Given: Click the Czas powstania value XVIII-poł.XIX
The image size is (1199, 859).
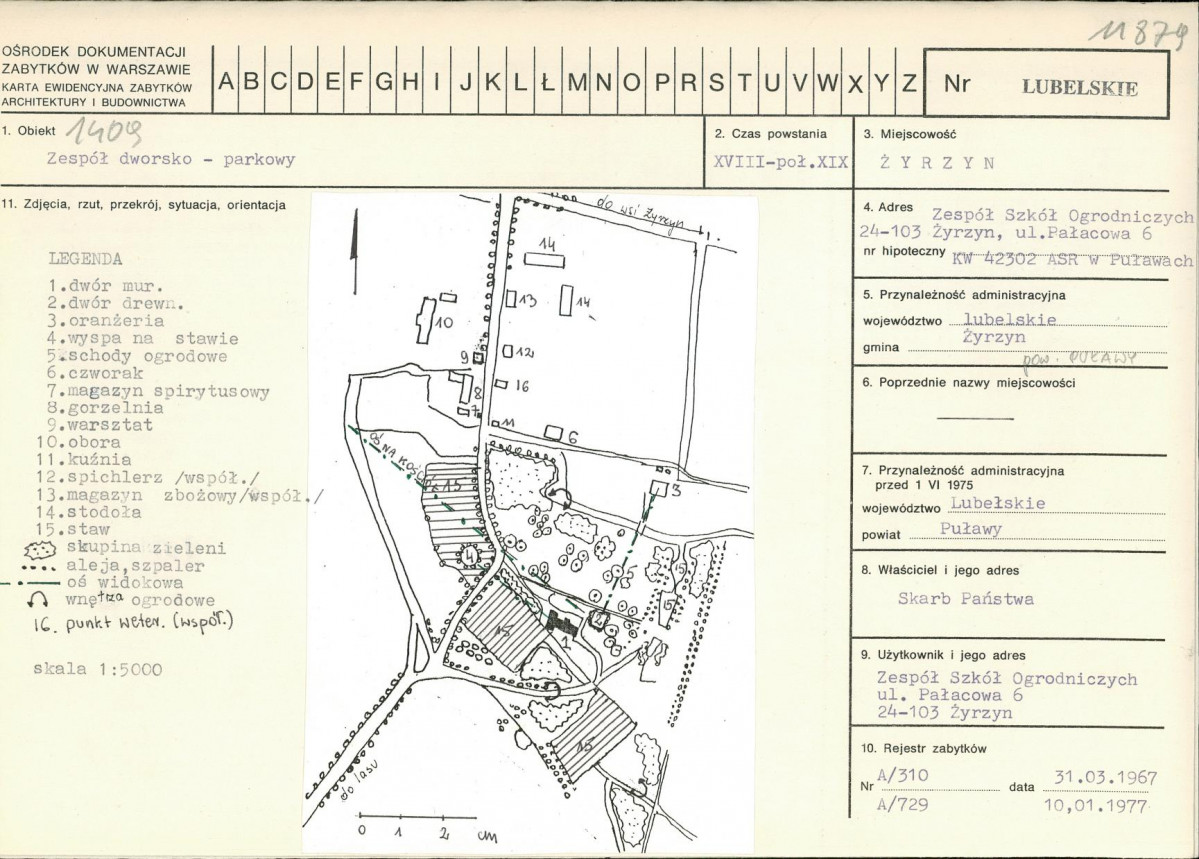Looking at the screenshot, I should tap(781, 162).
